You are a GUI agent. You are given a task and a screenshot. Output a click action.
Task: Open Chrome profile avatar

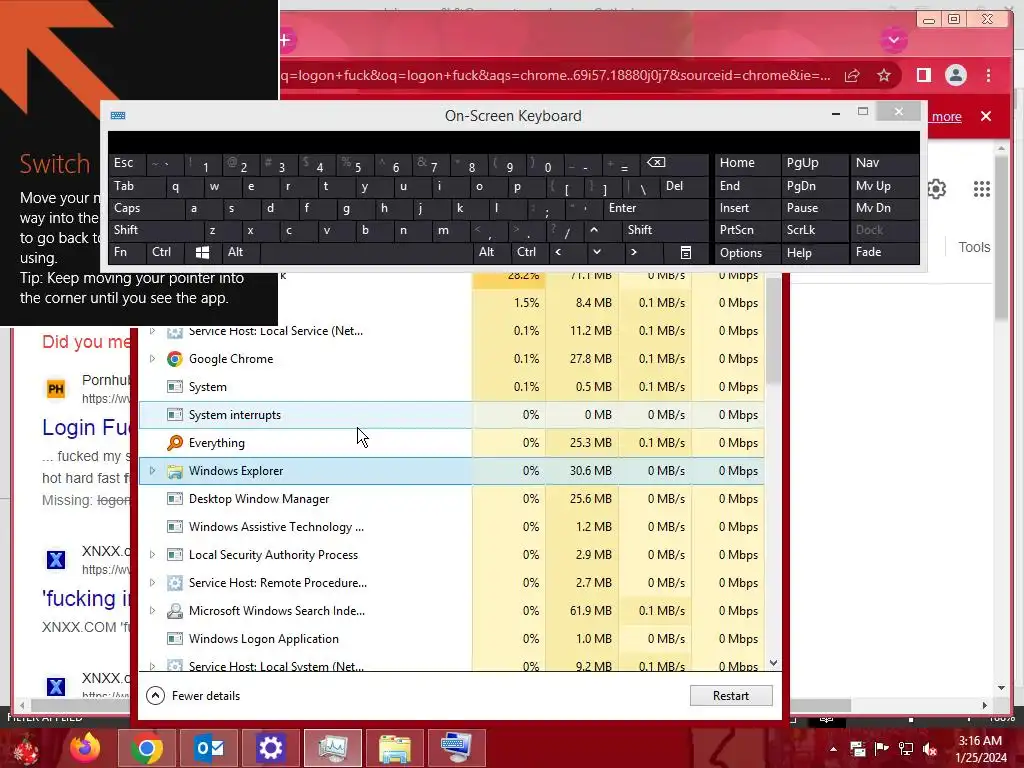[x=955, y=75]
